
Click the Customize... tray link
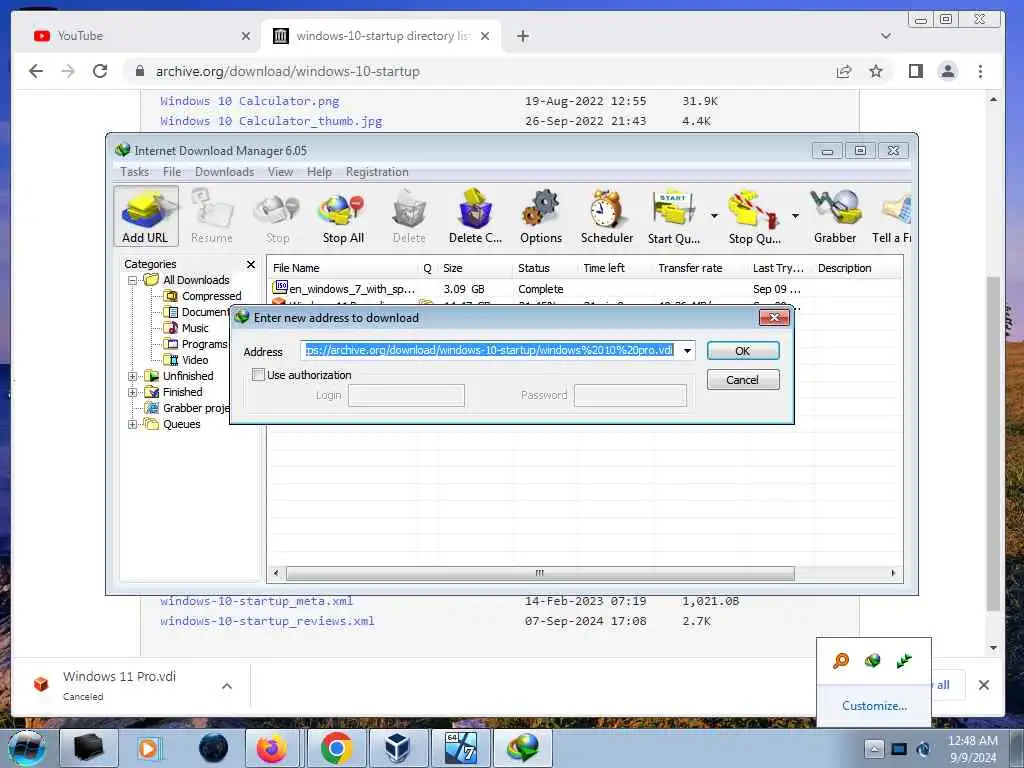(x=874, y=705)
